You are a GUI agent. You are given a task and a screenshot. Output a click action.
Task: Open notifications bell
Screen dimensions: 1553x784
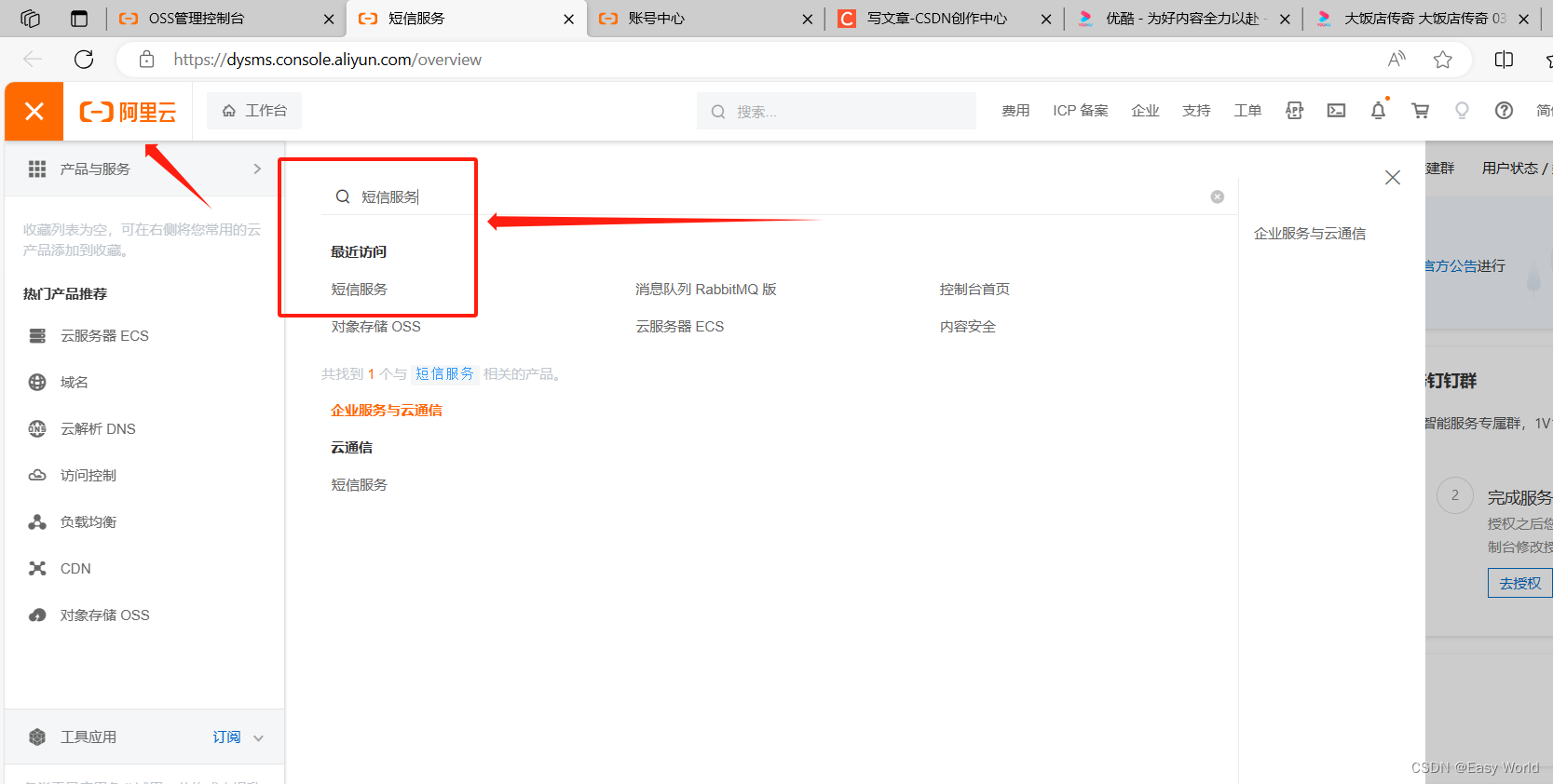tap(1378, 111)
